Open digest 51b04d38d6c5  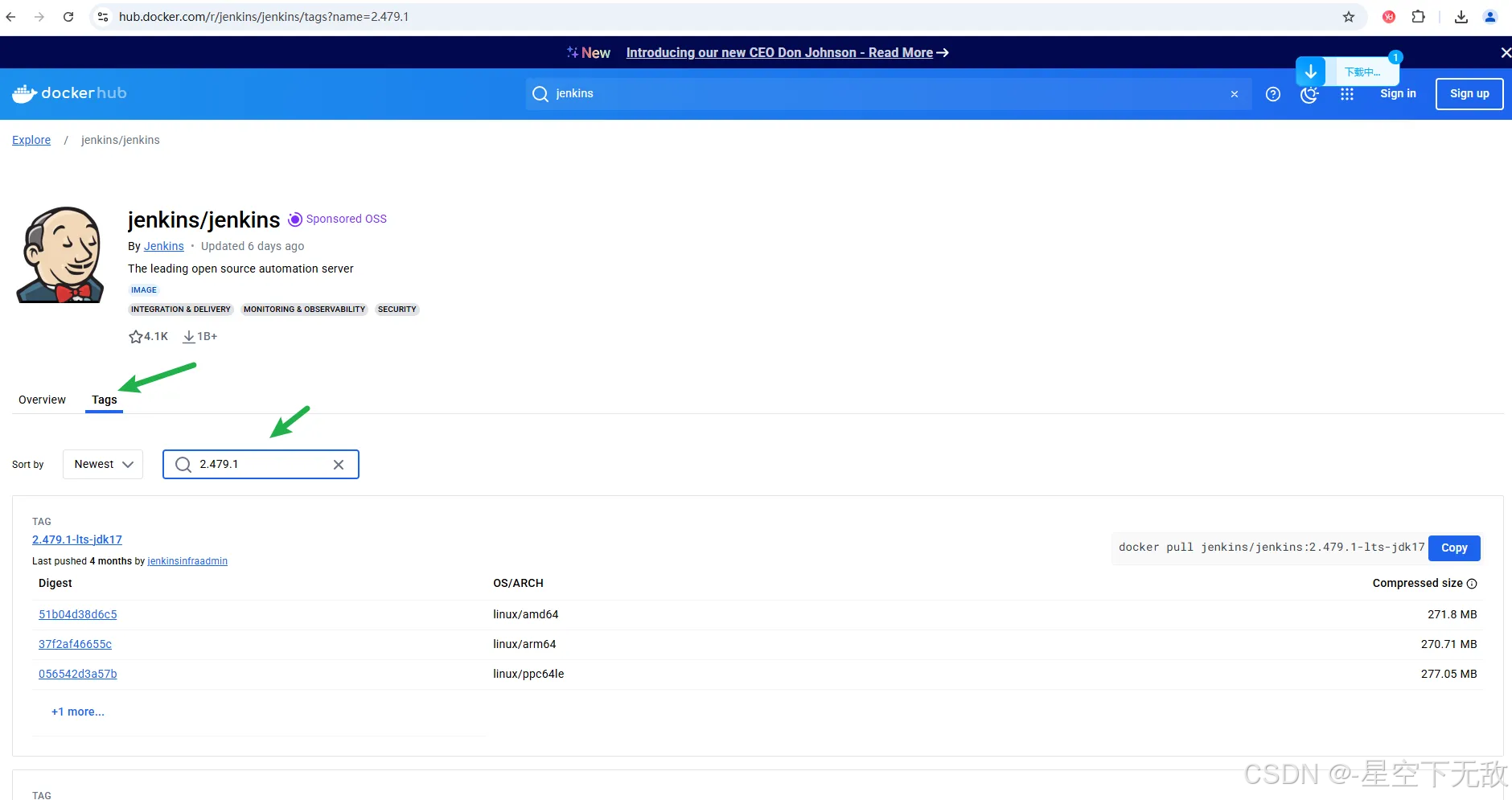pyautogui.click(x=78, y=614)
